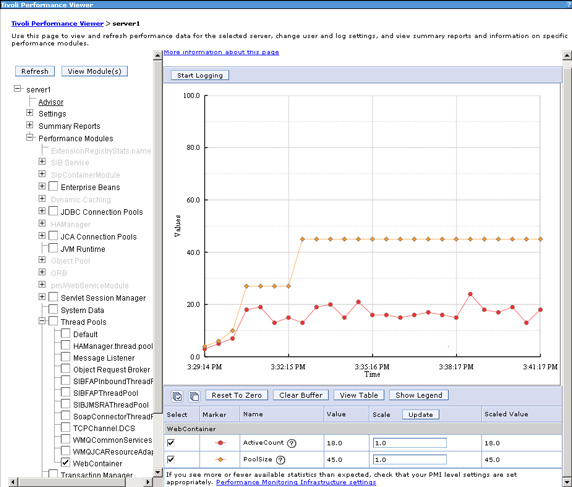Expand the Servlet Session Manager node
572x487 pixels.
click(42, 297)
